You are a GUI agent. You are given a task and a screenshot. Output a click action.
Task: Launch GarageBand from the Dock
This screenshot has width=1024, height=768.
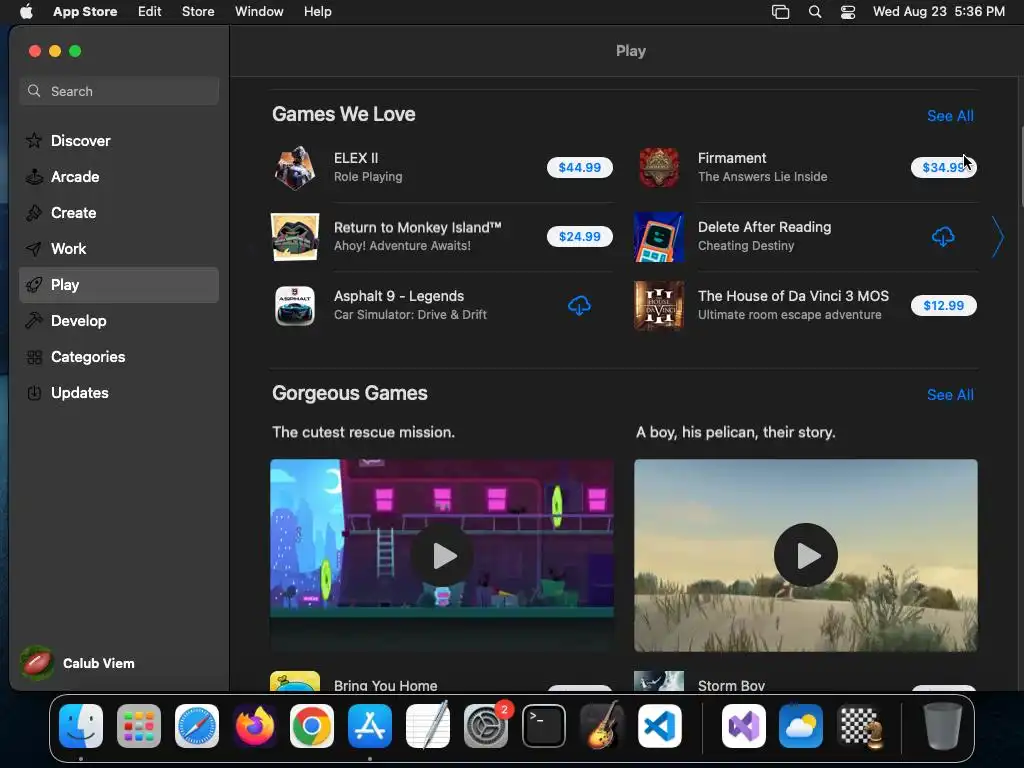coord(601,726)
